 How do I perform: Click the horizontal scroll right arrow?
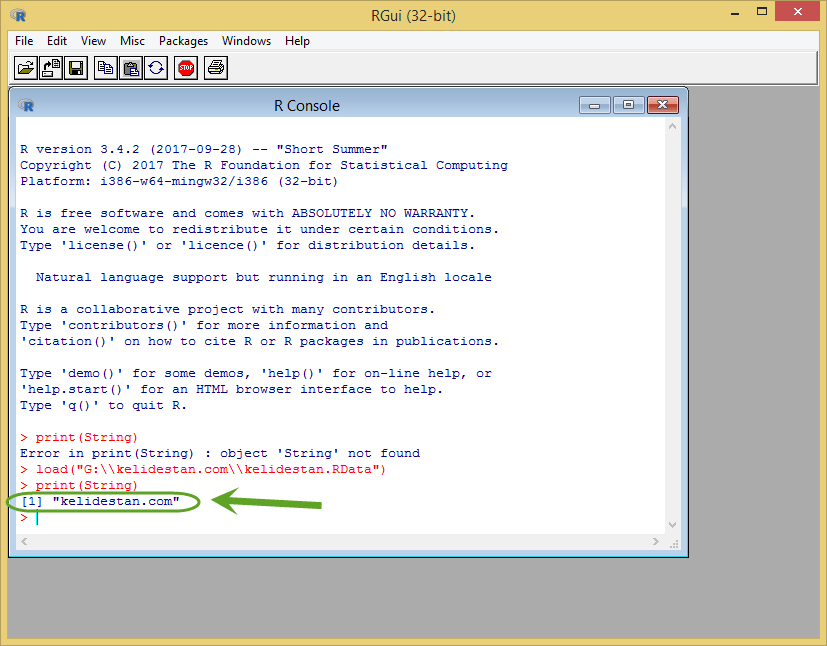[656, 542]
